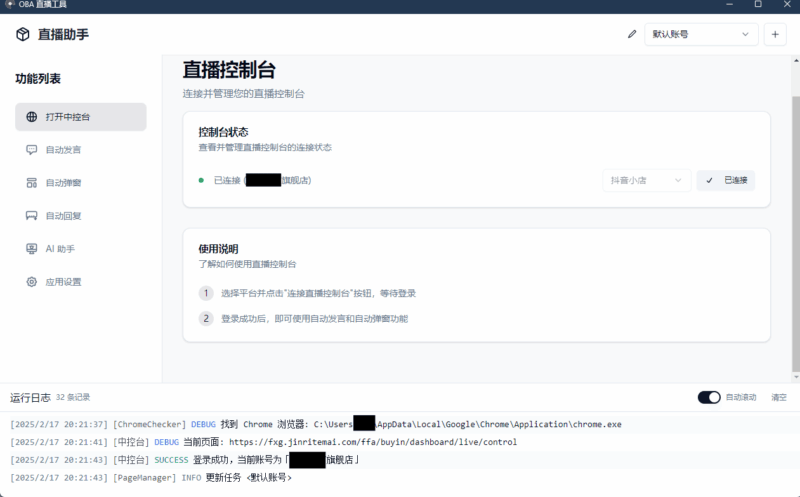800x497 pixels.
Task: Open the 打开中控台 sidebar item
Action: click(81, 117)
